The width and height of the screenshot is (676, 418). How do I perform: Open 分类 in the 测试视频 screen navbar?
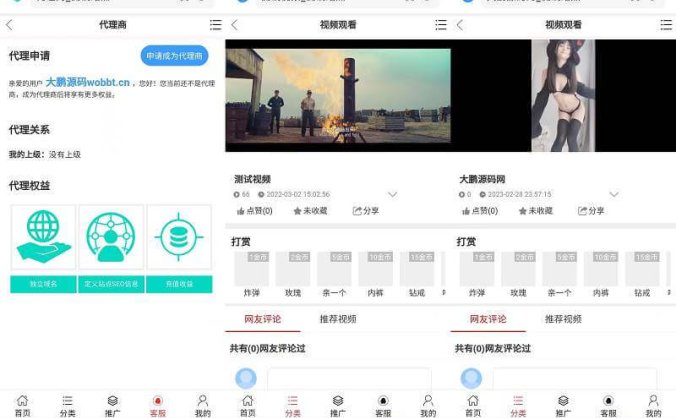pyautogui.click(x=293, y=406)
